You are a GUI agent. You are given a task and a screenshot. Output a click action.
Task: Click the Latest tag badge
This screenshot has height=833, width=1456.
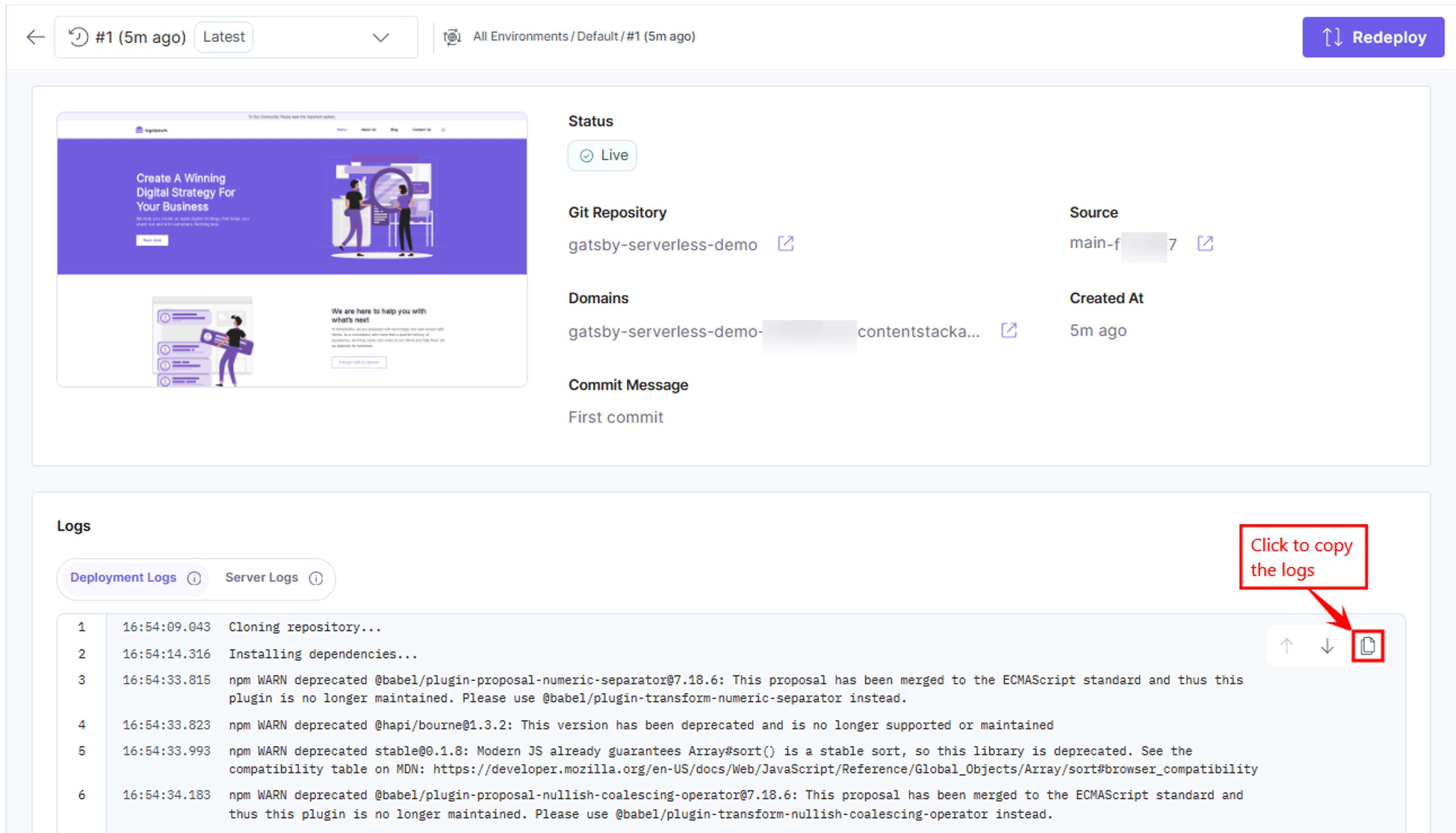(x=224, y=37)
